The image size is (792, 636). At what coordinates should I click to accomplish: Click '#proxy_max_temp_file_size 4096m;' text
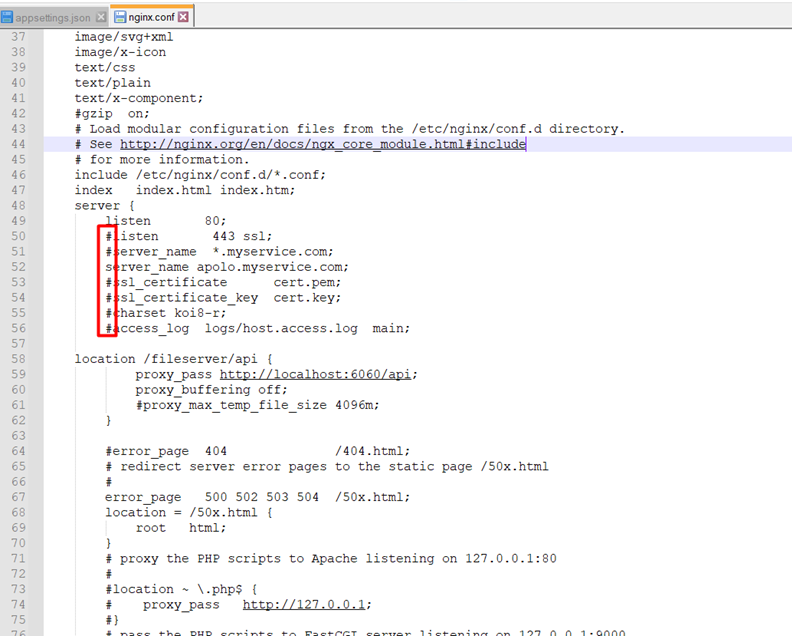click(257, 405)
